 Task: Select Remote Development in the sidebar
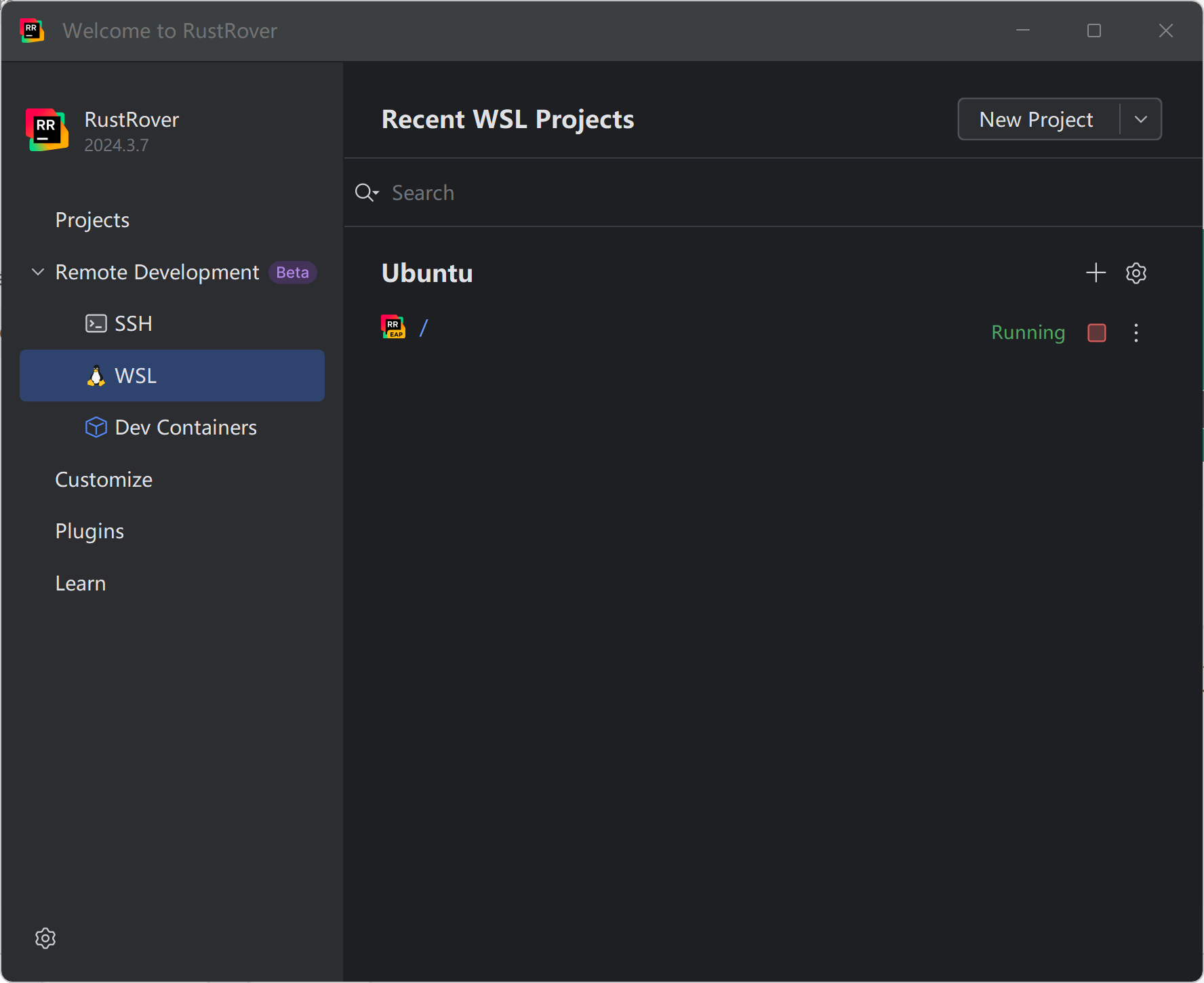coord(157,272)
